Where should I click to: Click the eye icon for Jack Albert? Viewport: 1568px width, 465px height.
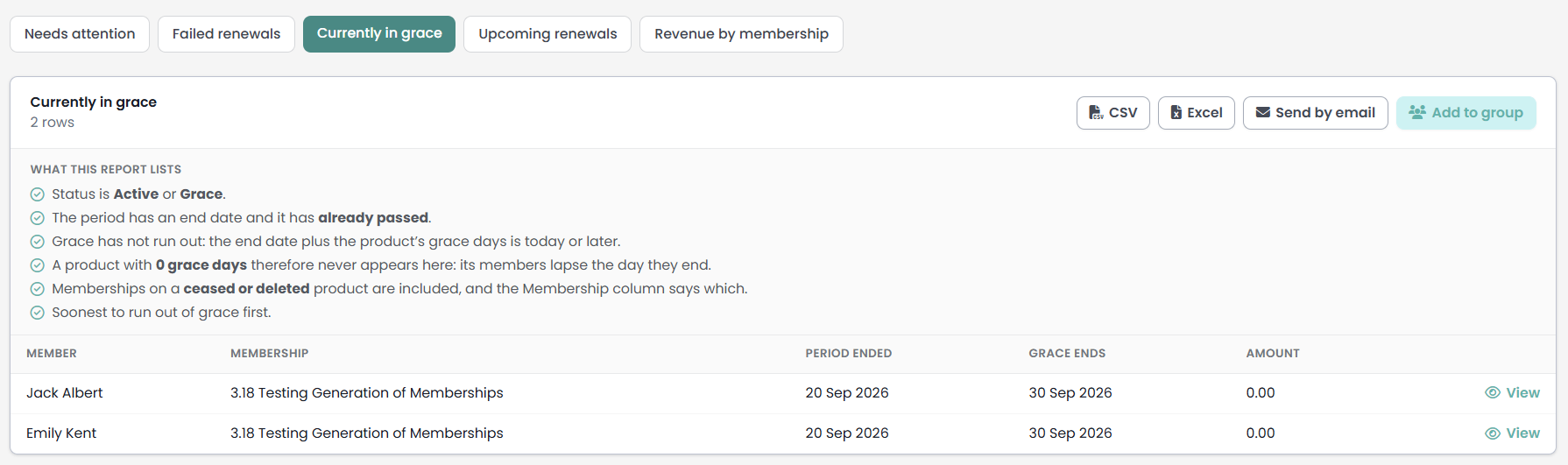(x=1493, y=393)
